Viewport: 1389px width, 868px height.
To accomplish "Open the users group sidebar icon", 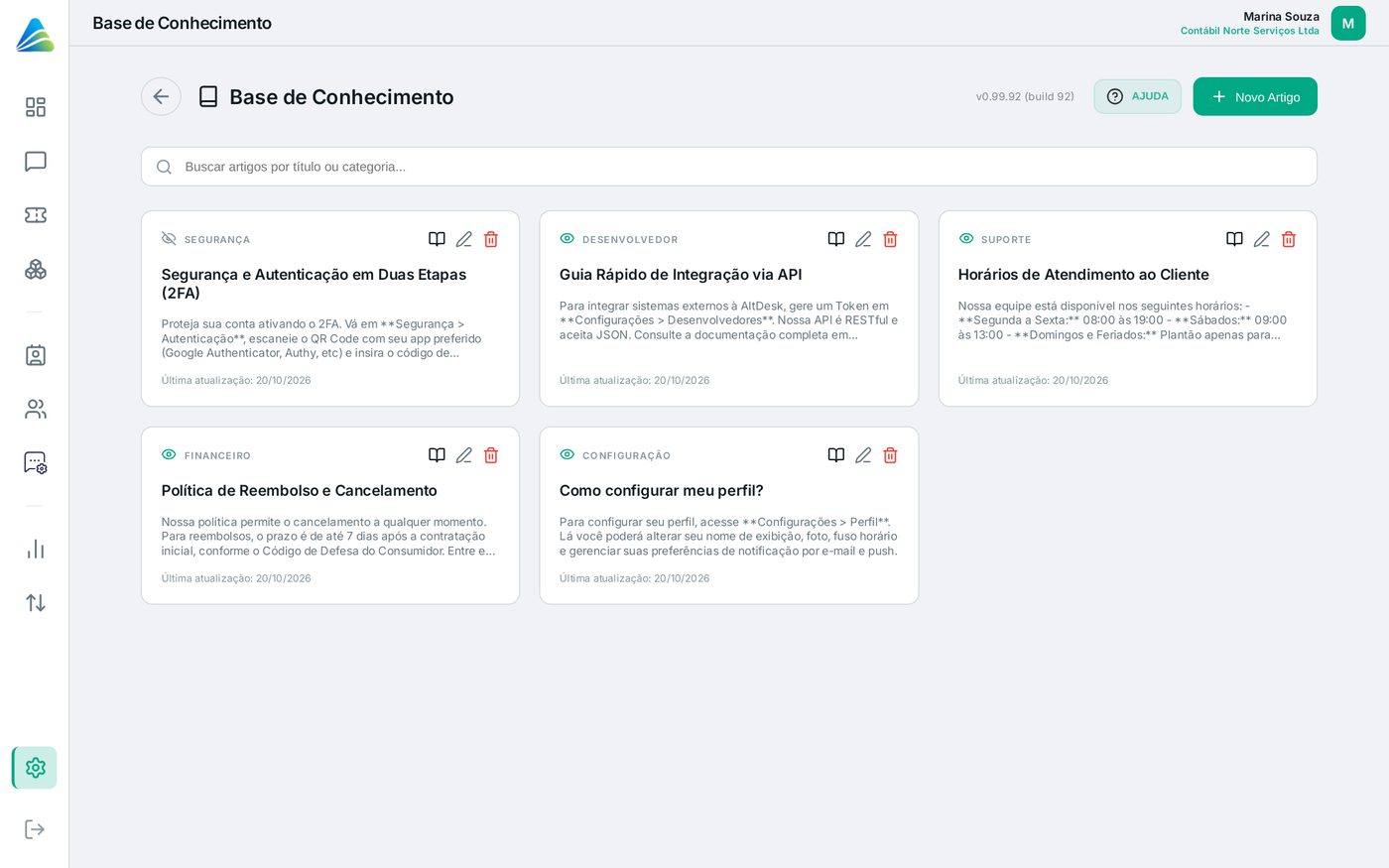I will coord(36,409).
